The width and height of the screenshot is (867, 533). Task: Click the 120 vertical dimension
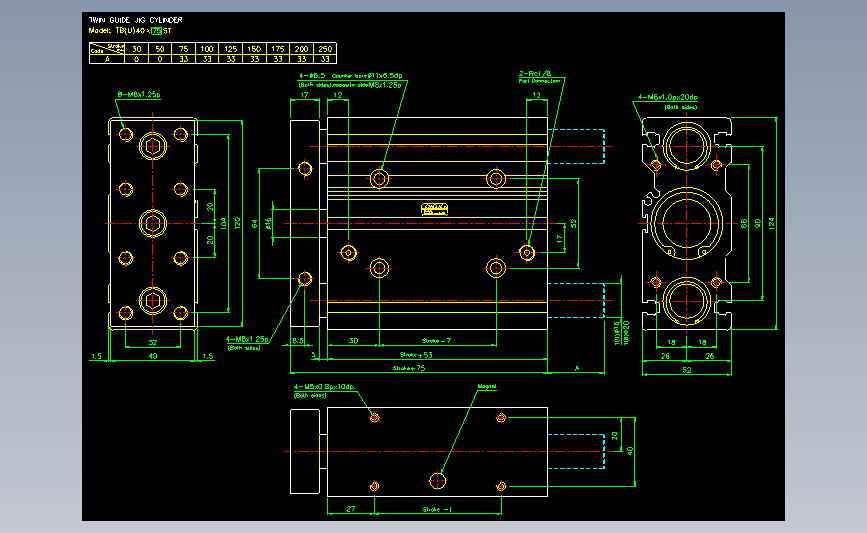(237, 223)
